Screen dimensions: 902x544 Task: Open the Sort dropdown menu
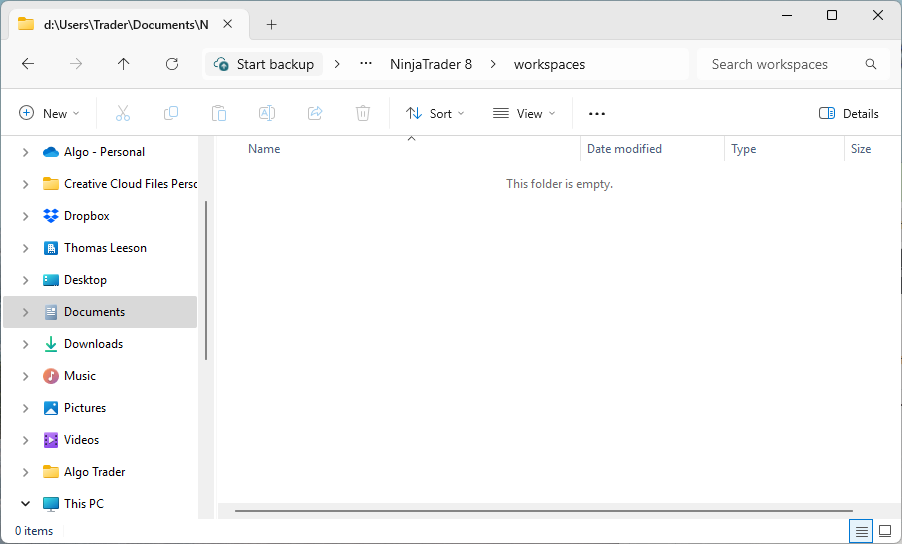point(435,113)
